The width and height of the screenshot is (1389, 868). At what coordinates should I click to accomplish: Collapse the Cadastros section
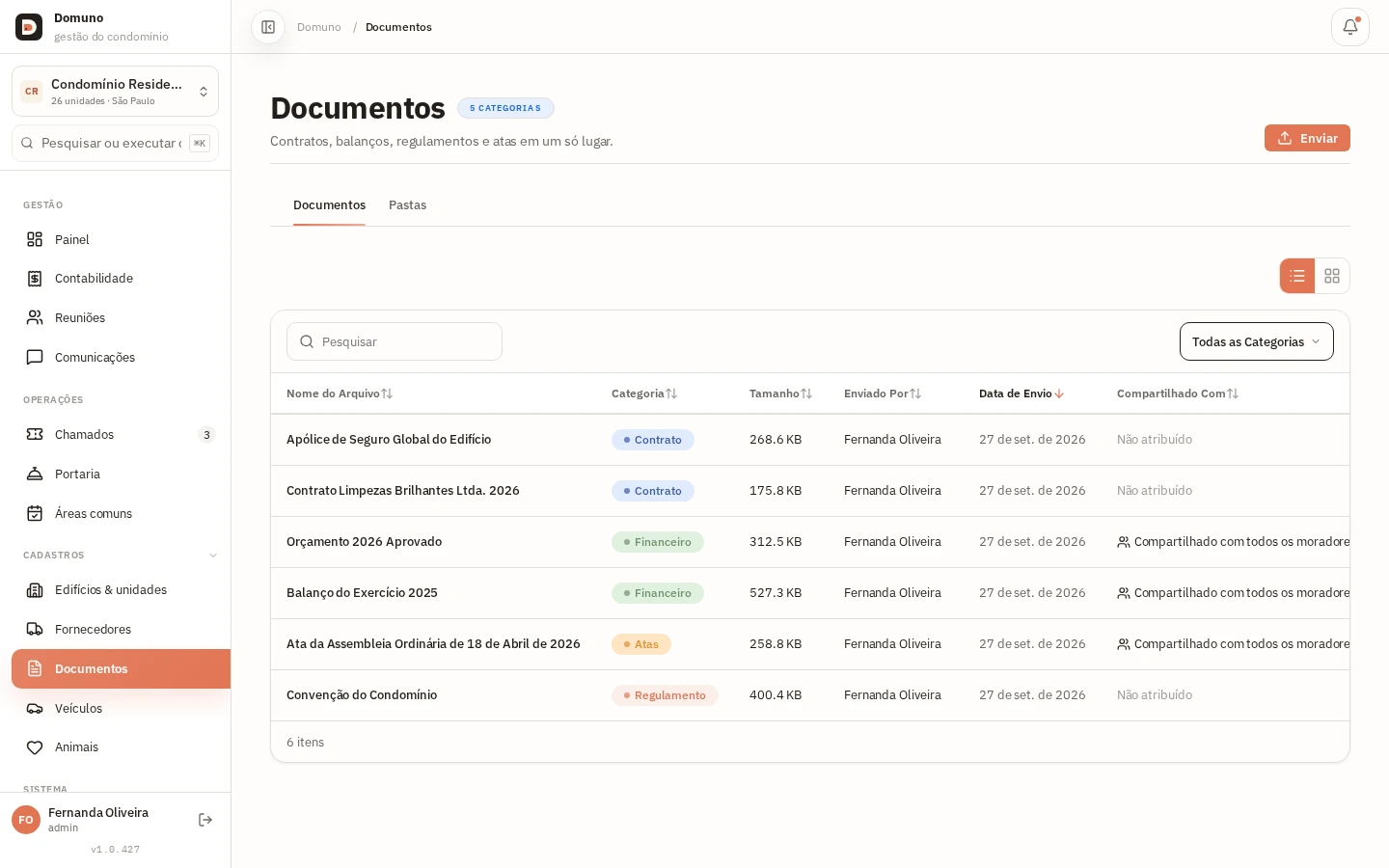(213, 556)
